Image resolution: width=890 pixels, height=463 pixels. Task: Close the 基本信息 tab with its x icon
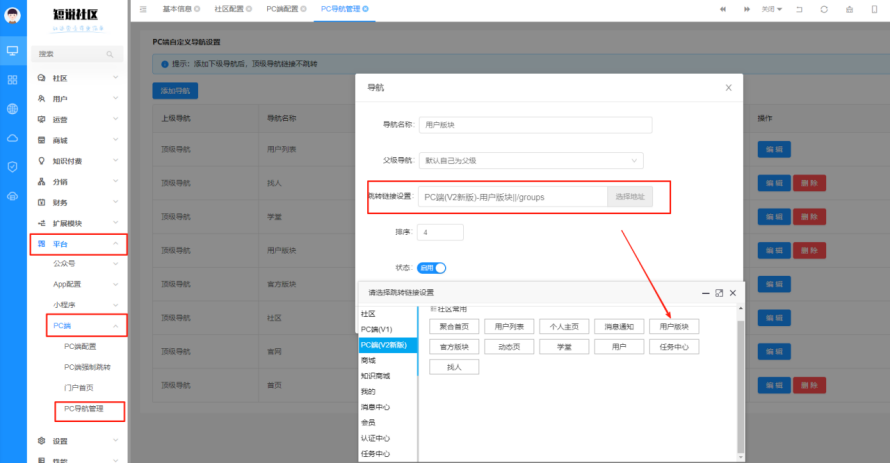point(197,9)
